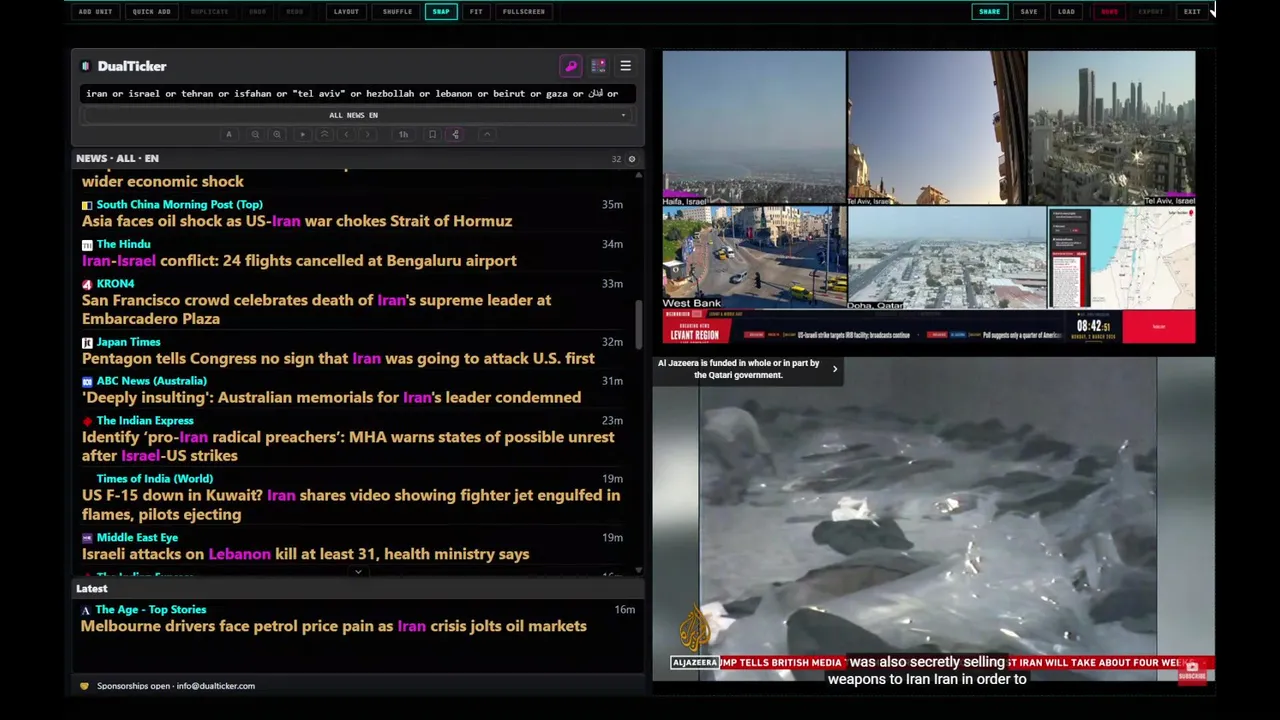The height and width of the screenshot is (720, 1280).
Task: Open Indian Express MHA warns states headline
Action: point(348,446)
